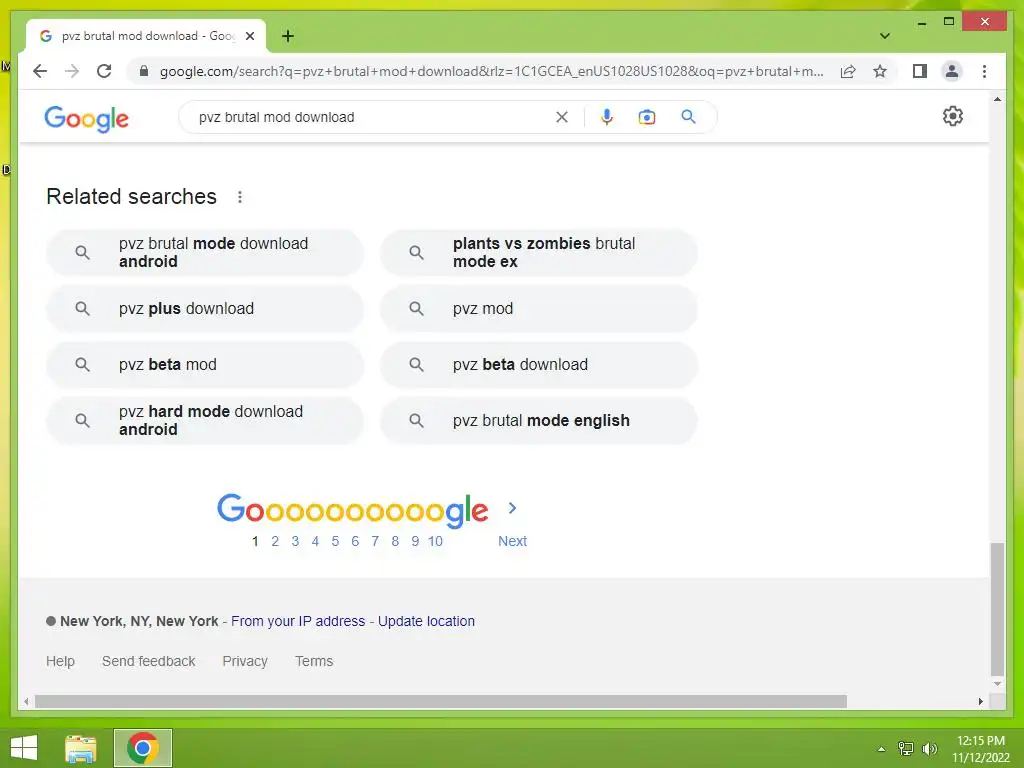
Task: Submit the search with the magnifier icon
Action: pos(688,117)
